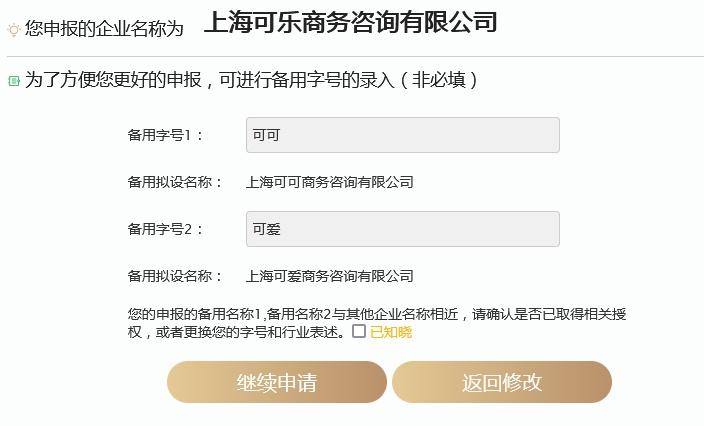The width and height of the screenshot is (704, 426).
Task: Click the green edit icon before 为了方便您
Action: 14,80
